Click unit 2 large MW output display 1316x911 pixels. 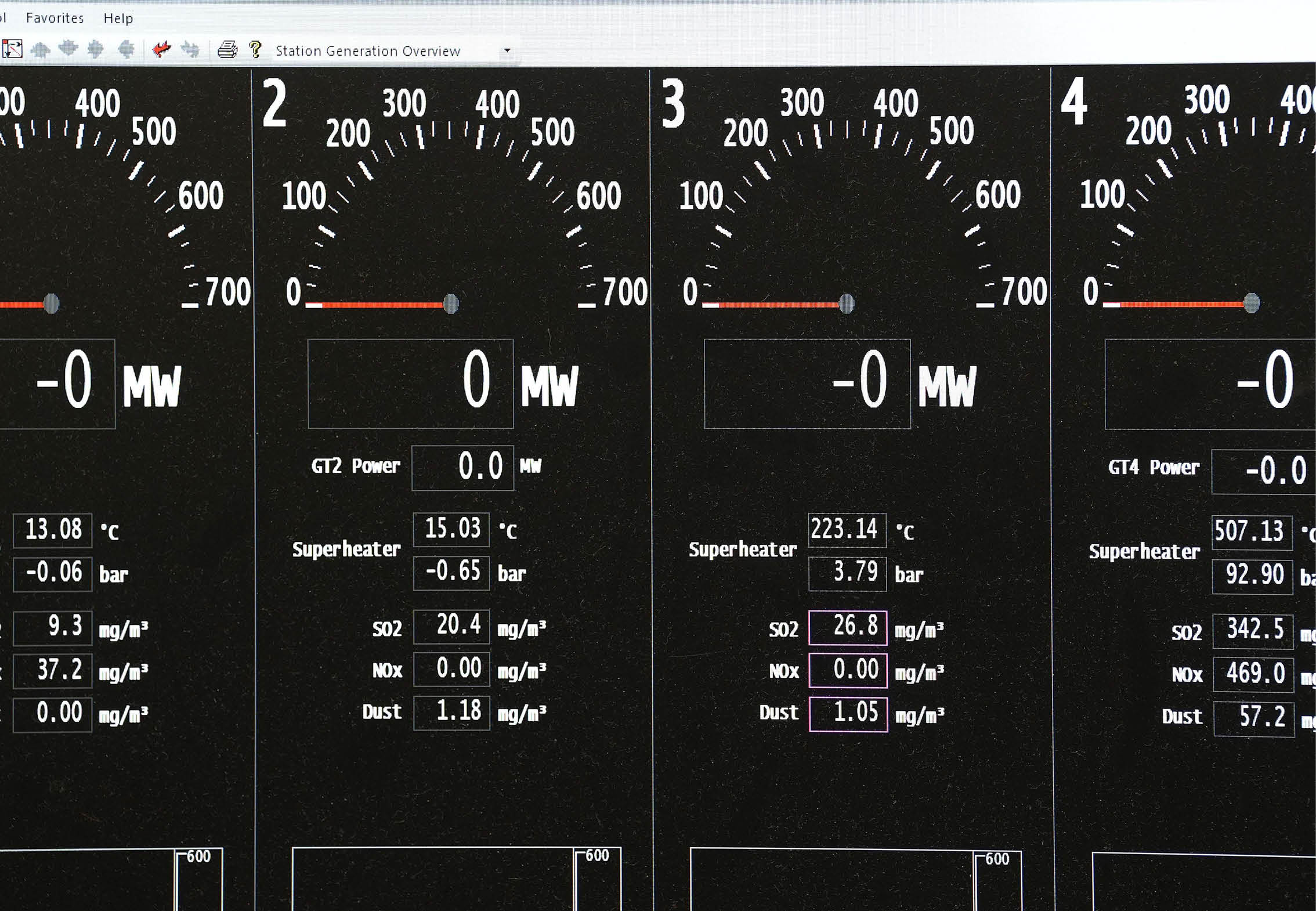click(x=410, y=384)
